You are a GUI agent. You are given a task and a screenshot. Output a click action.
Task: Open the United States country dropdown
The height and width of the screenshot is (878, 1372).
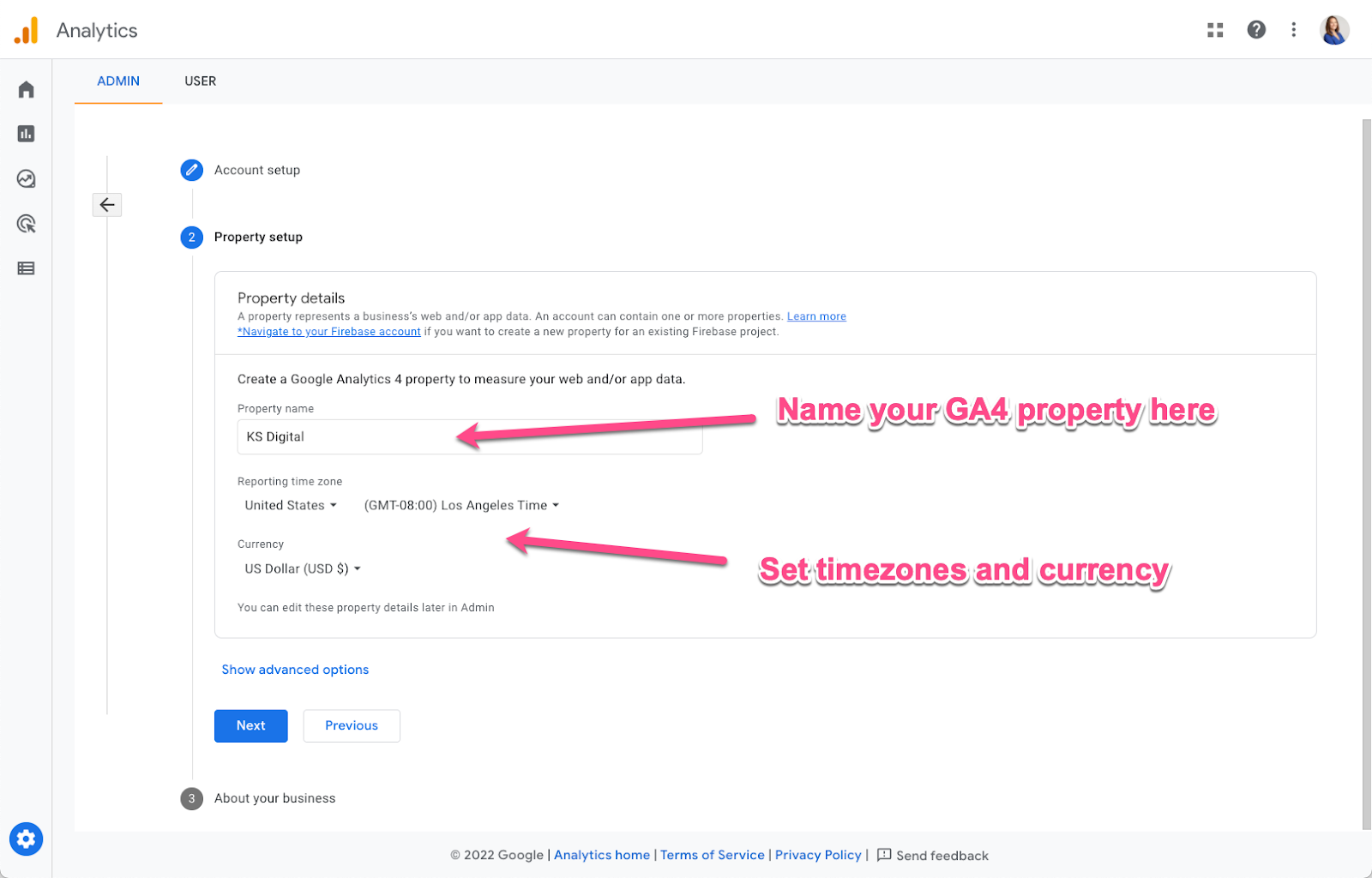click(x=291, y=506)
